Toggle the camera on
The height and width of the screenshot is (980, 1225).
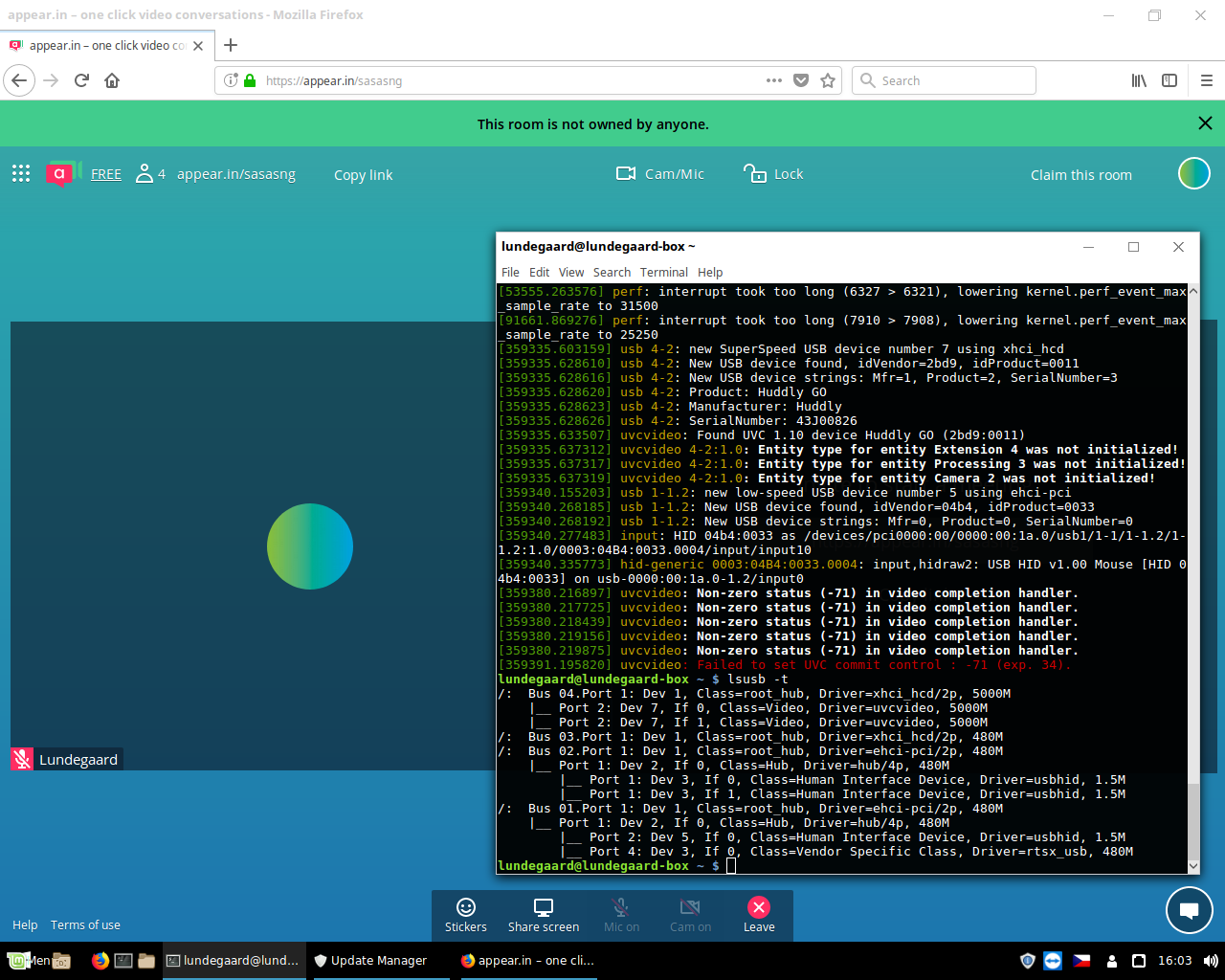click(x=690, y=916)
